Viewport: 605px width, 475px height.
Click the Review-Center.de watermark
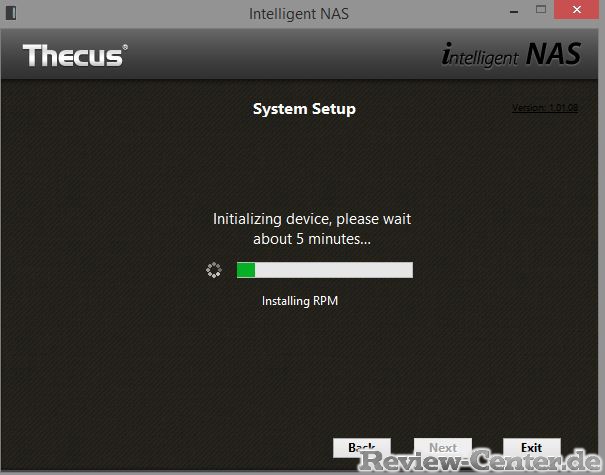481,461
